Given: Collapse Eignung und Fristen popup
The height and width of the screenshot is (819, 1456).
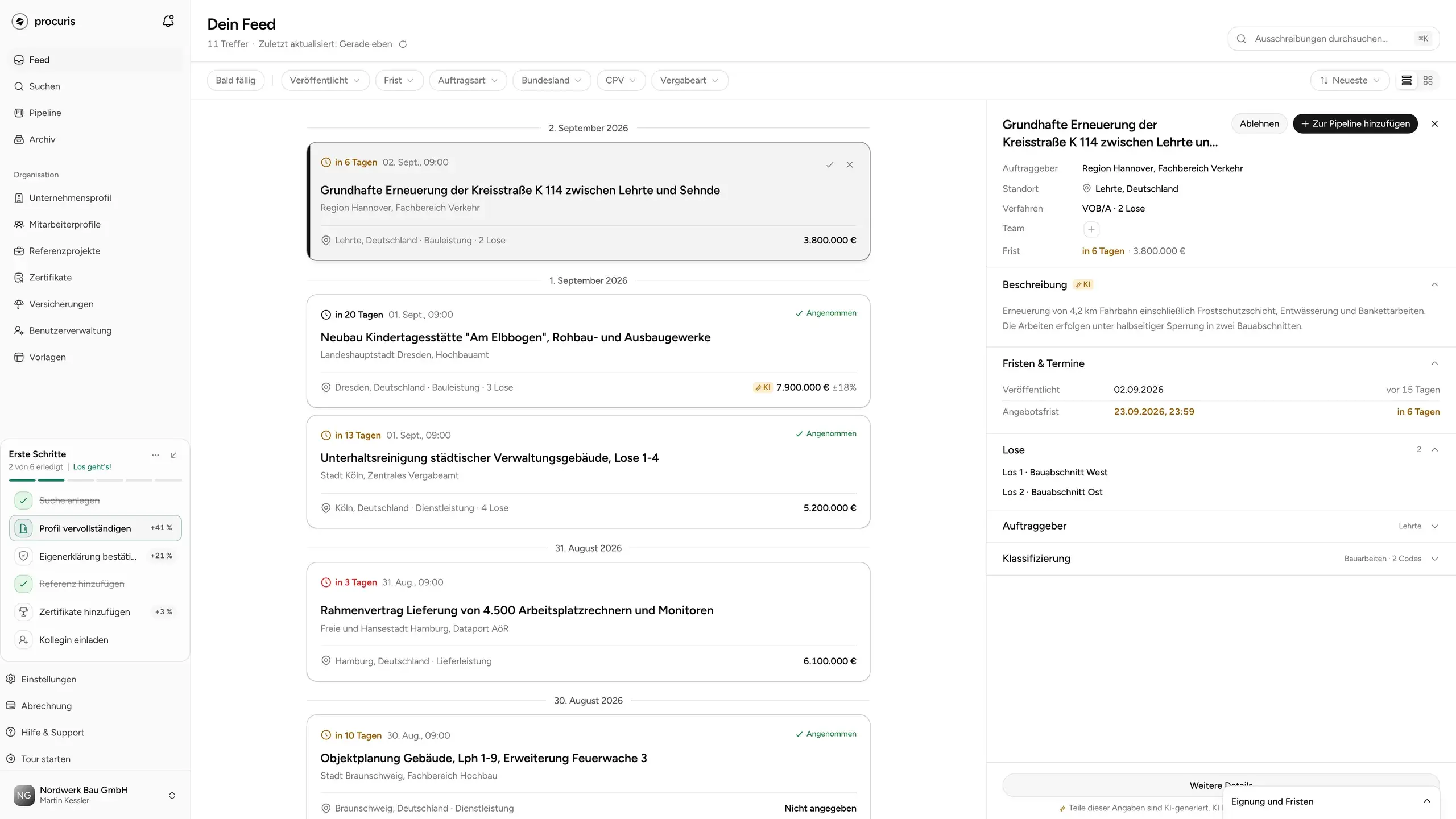Looking at the screenshot, I should [x=1427, y=801].
